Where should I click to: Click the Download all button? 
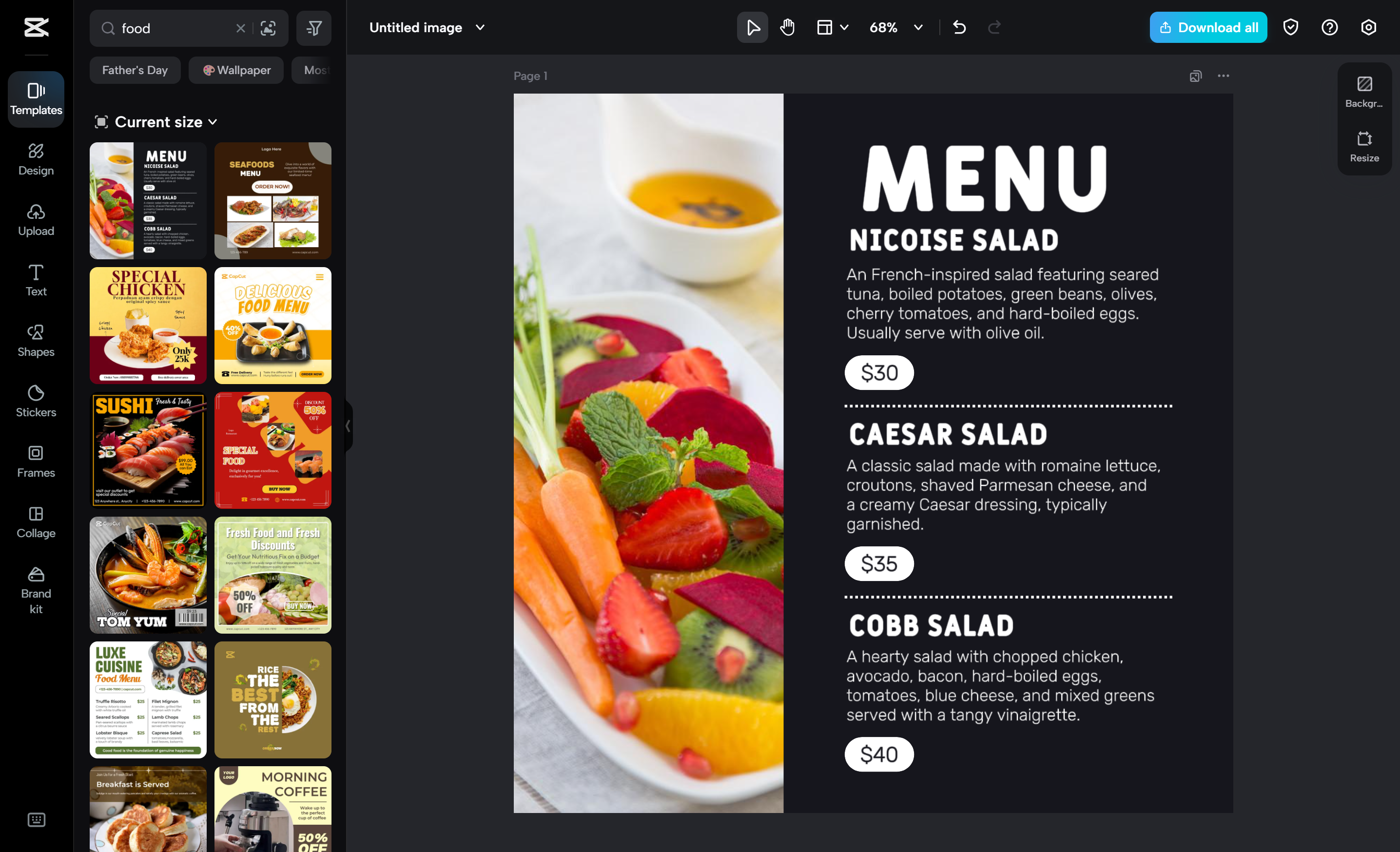[x=1208, y=27]
